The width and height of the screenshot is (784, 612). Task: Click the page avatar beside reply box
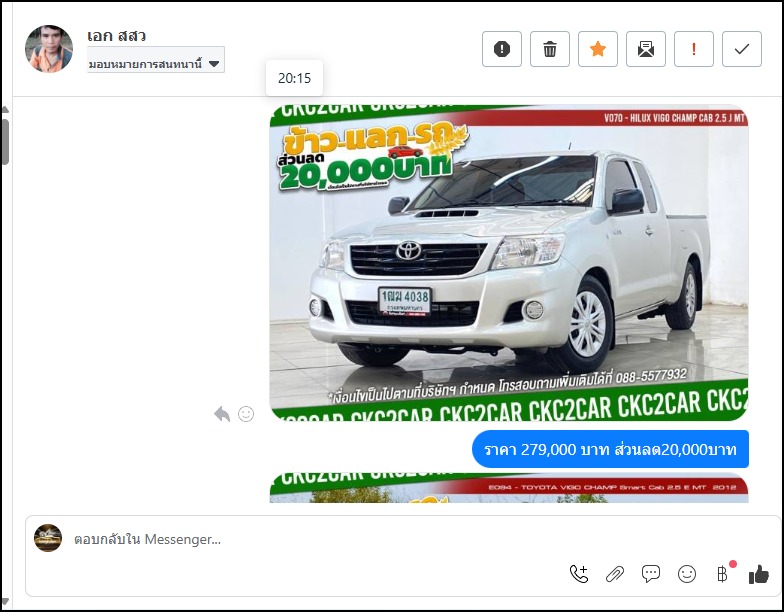[48, 538]
